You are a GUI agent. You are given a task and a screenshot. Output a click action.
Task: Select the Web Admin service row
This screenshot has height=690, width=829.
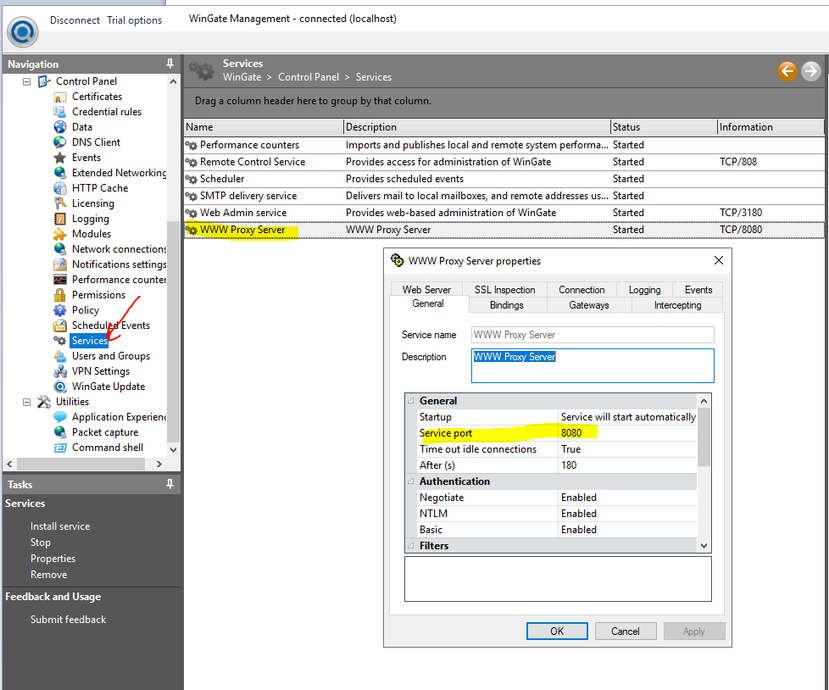click(504, 213)
